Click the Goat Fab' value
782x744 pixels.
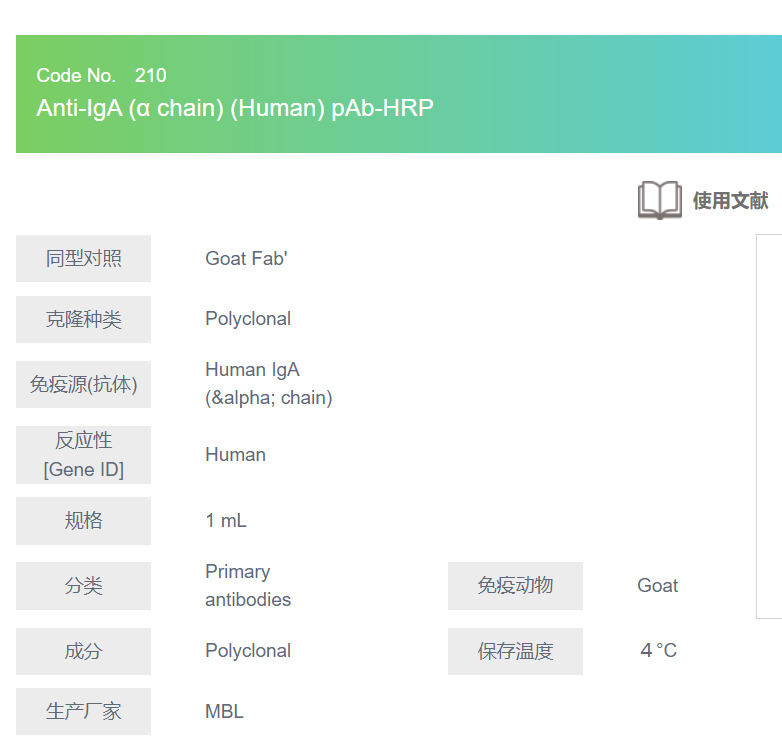point(246,258)
